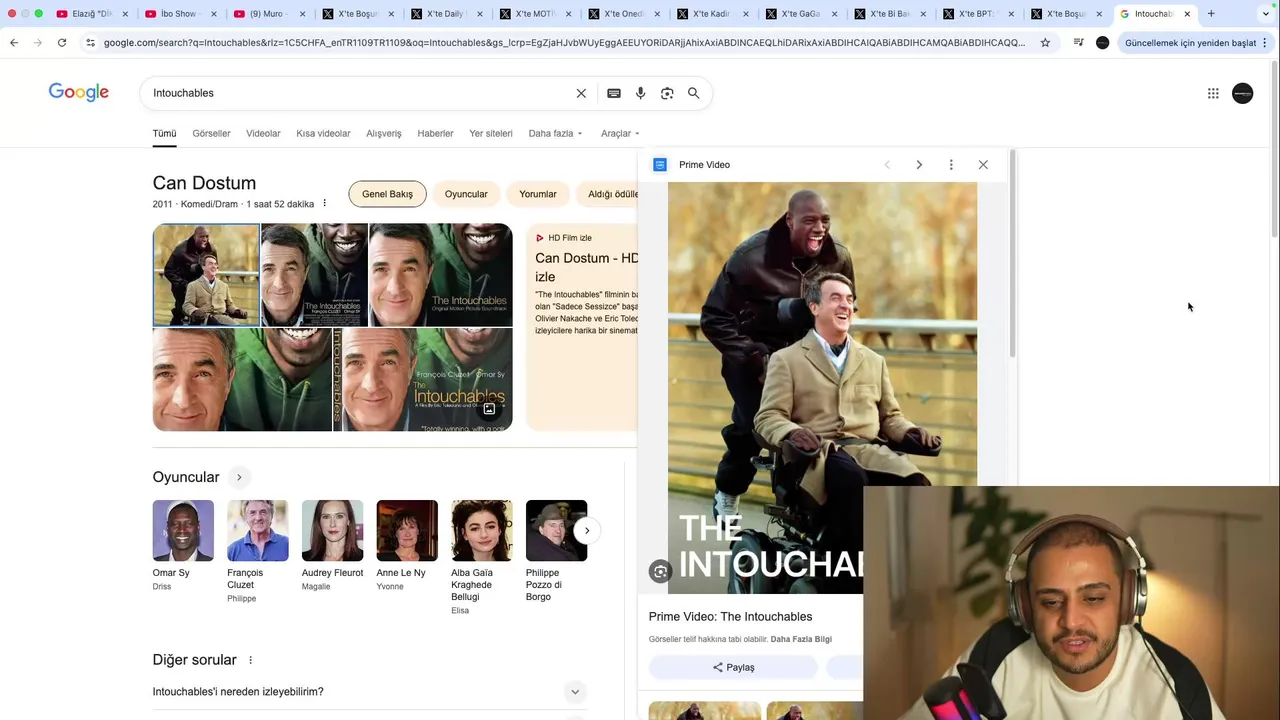Close the Prime Video image preview panel

pyautogui.click(x=983, y=165)
